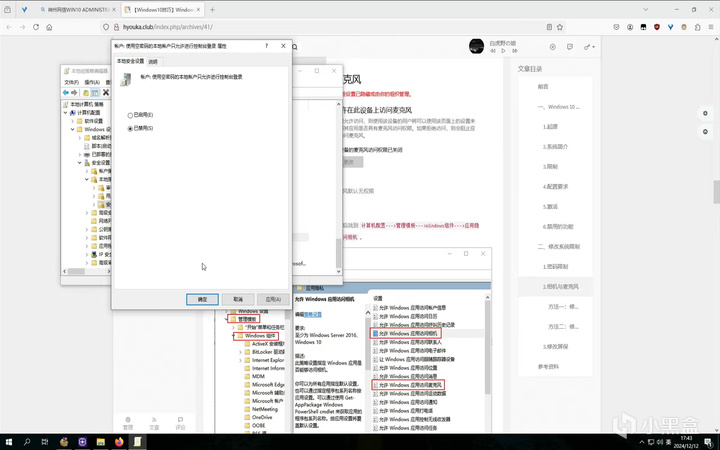720x450 pixels.
Task: Open Firefox from the taskbar
Action: (x=119, y=442)
